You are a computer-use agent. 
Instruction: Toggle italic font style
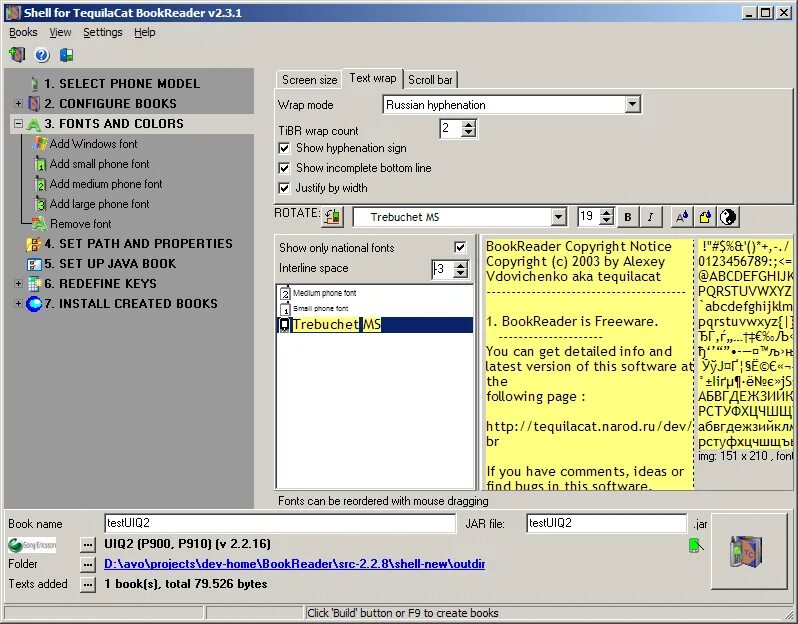coord(650,217)
